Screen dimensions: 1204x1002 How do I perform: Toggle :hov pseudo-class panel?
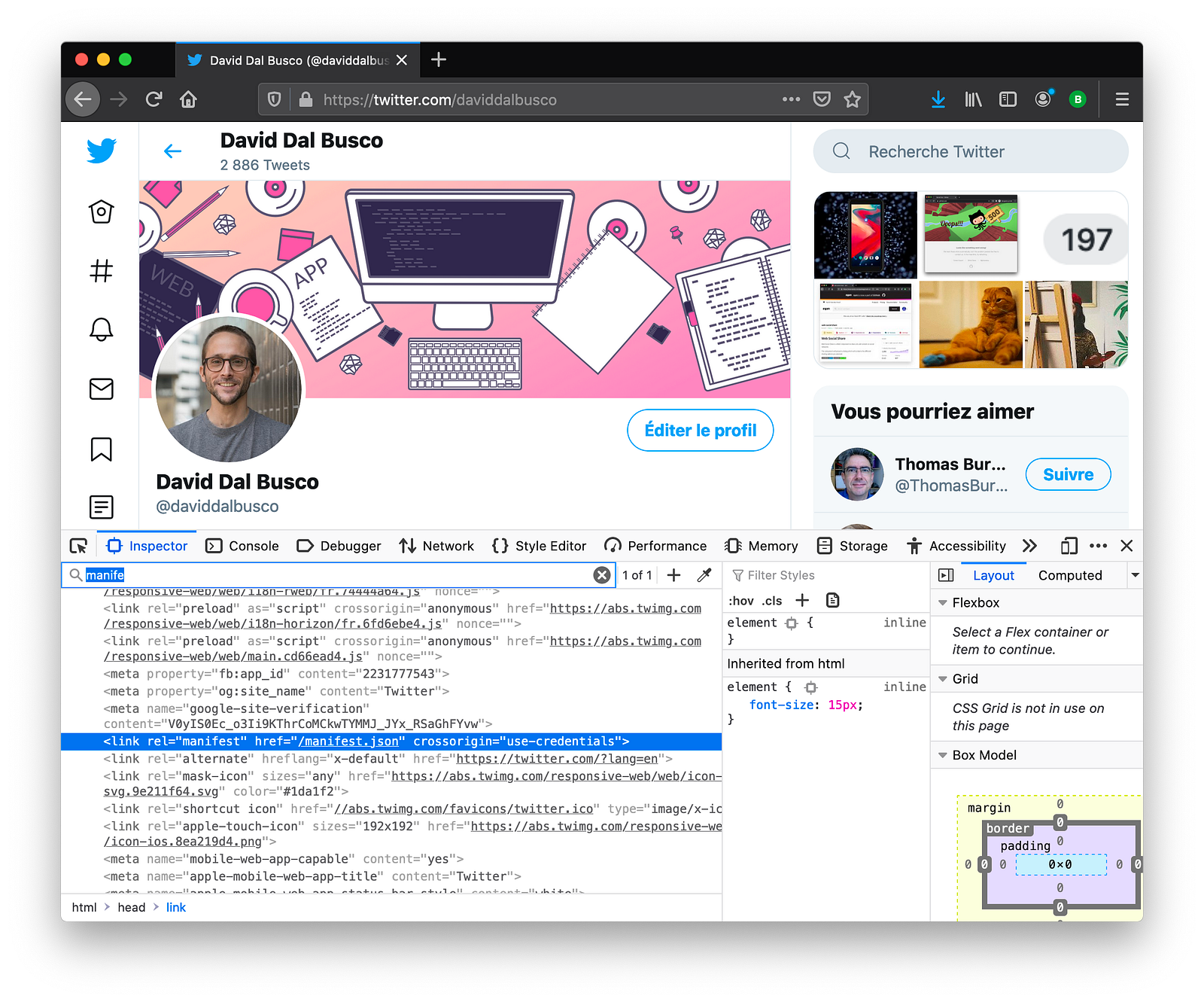click(740, 601)
